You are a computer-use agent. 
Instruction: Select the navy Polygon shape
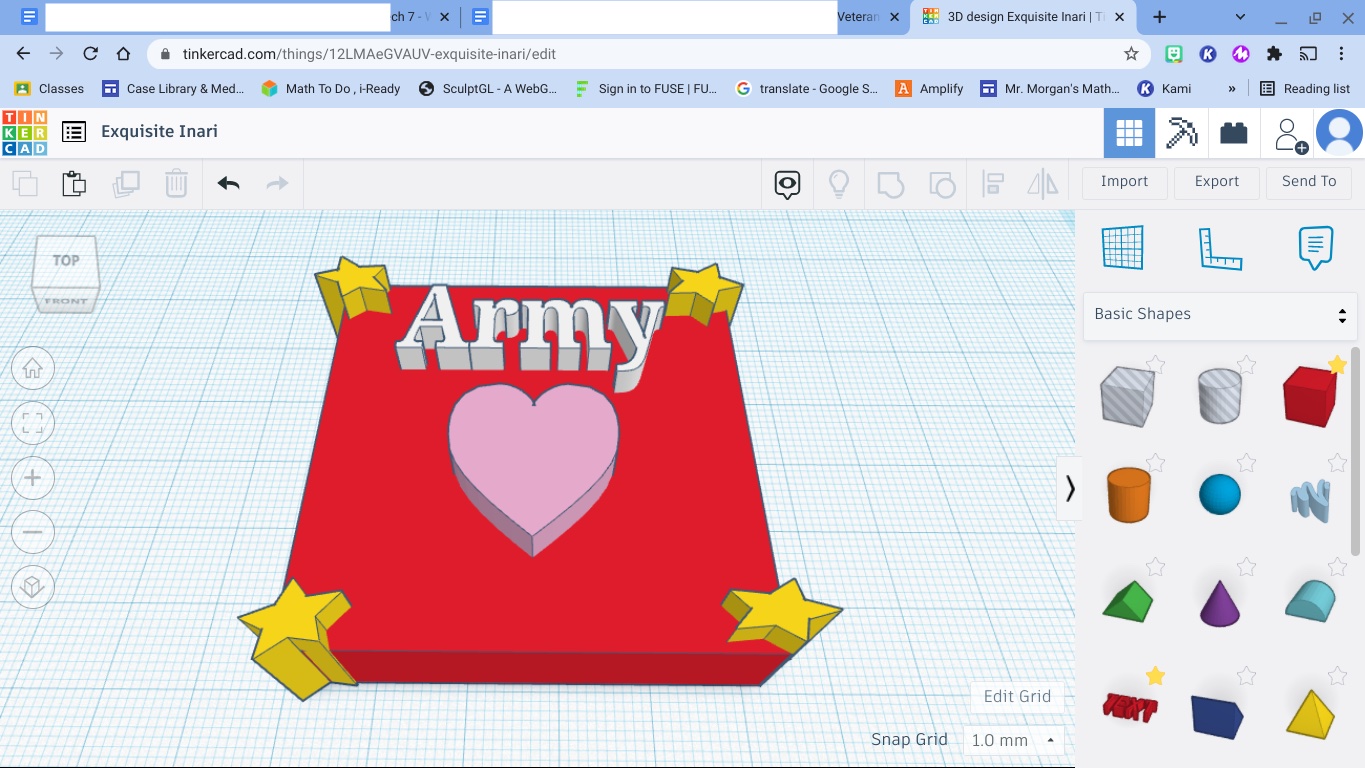tap(1218, 716)
